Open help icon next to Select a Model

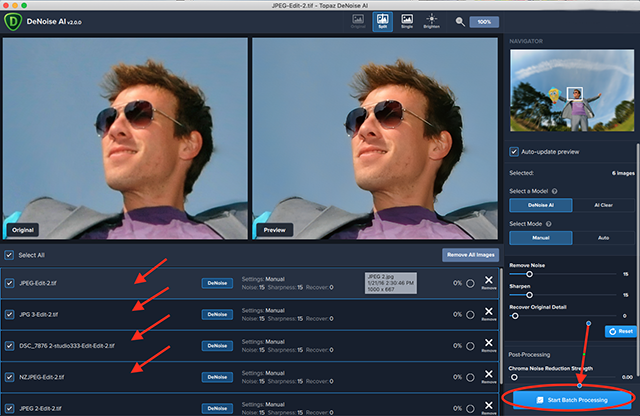pyautogui.click(x=554, y=191)
